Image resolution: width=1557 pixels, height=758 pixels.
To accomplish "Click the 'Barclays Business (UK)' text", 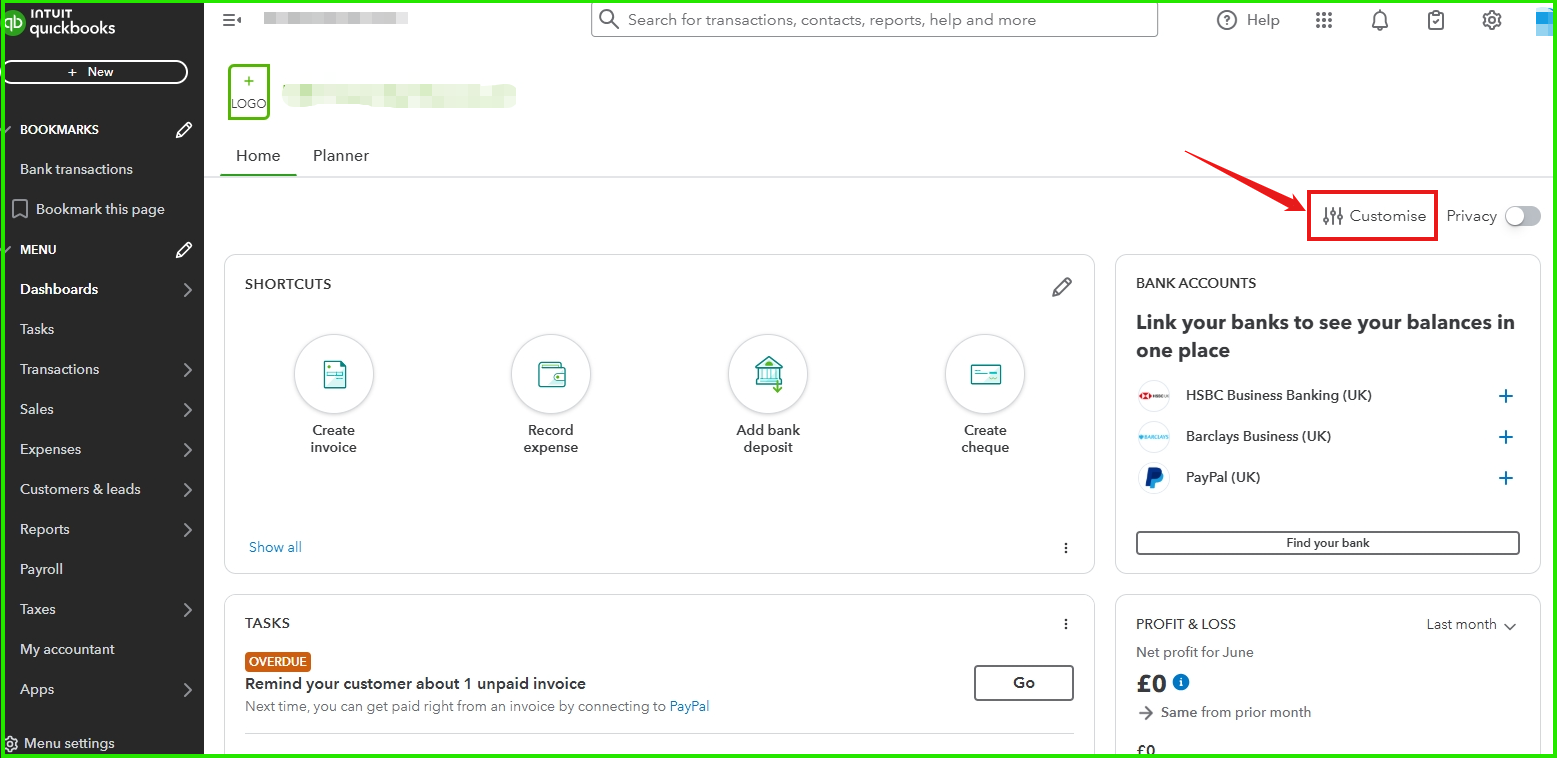I will [1258, 437].
